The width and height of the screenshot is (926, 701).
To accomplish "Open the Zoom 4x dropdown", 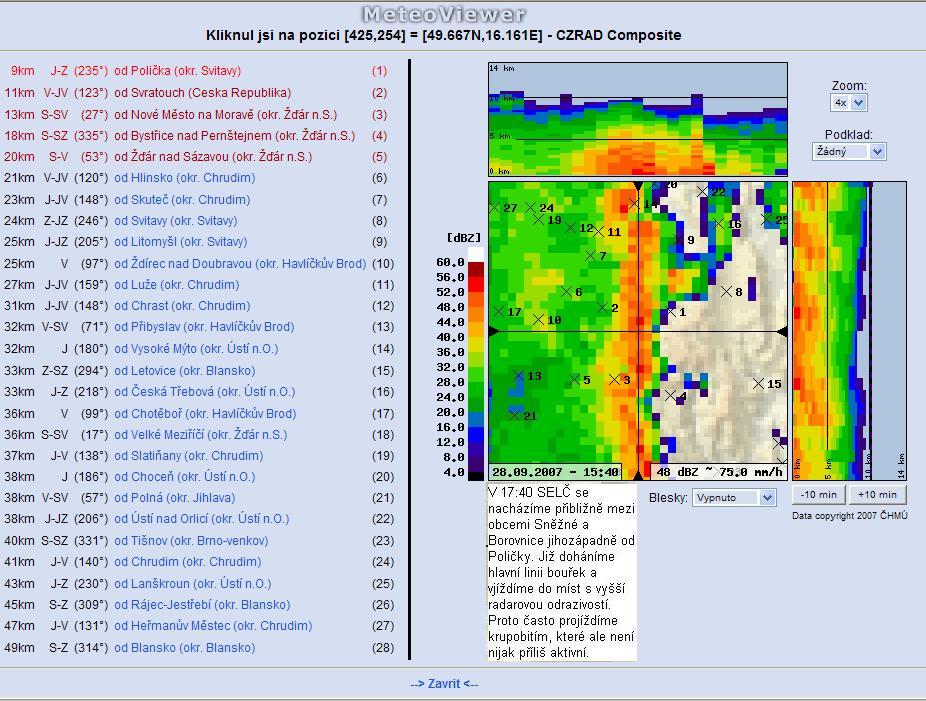I will [x=848, y=103].
